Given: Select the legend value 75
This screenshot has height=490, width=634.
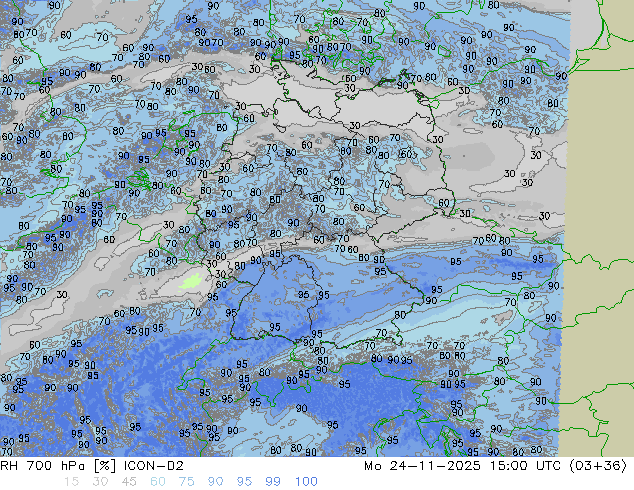Looking at the screenshot, I should (186, 482).
